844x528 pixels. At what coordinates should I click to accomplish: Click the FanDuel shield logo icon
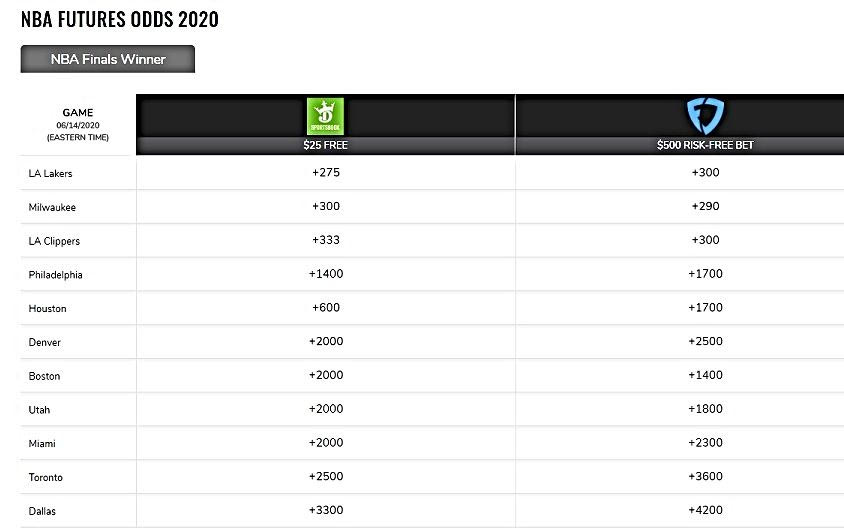tap(704, 116)
